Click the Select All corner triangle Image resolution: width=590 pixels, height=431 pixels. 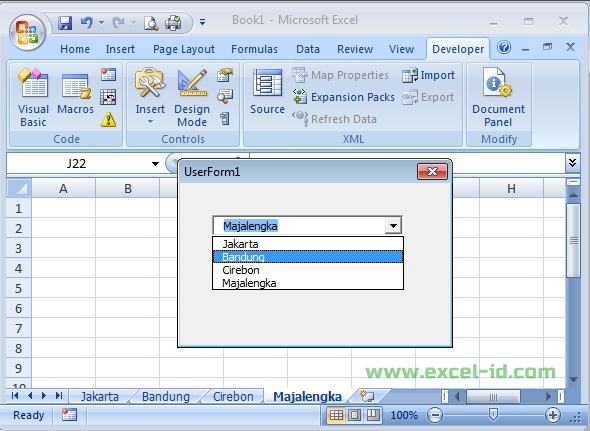coord(19,188)
